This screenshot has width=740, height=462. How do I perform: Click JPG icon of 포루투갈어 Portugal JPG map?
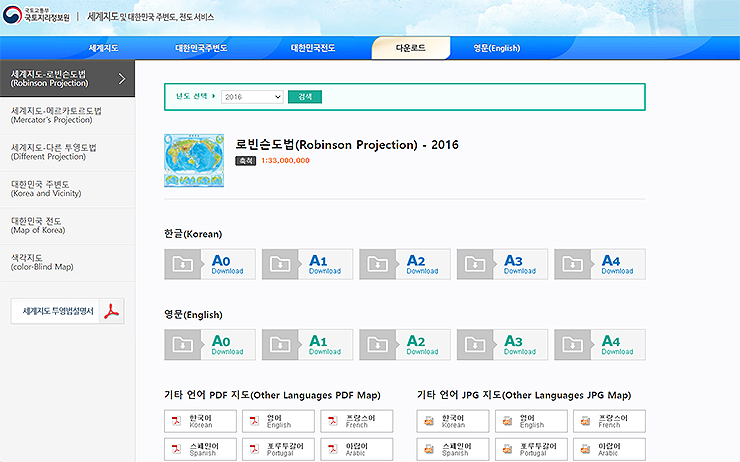coord(507,449)
